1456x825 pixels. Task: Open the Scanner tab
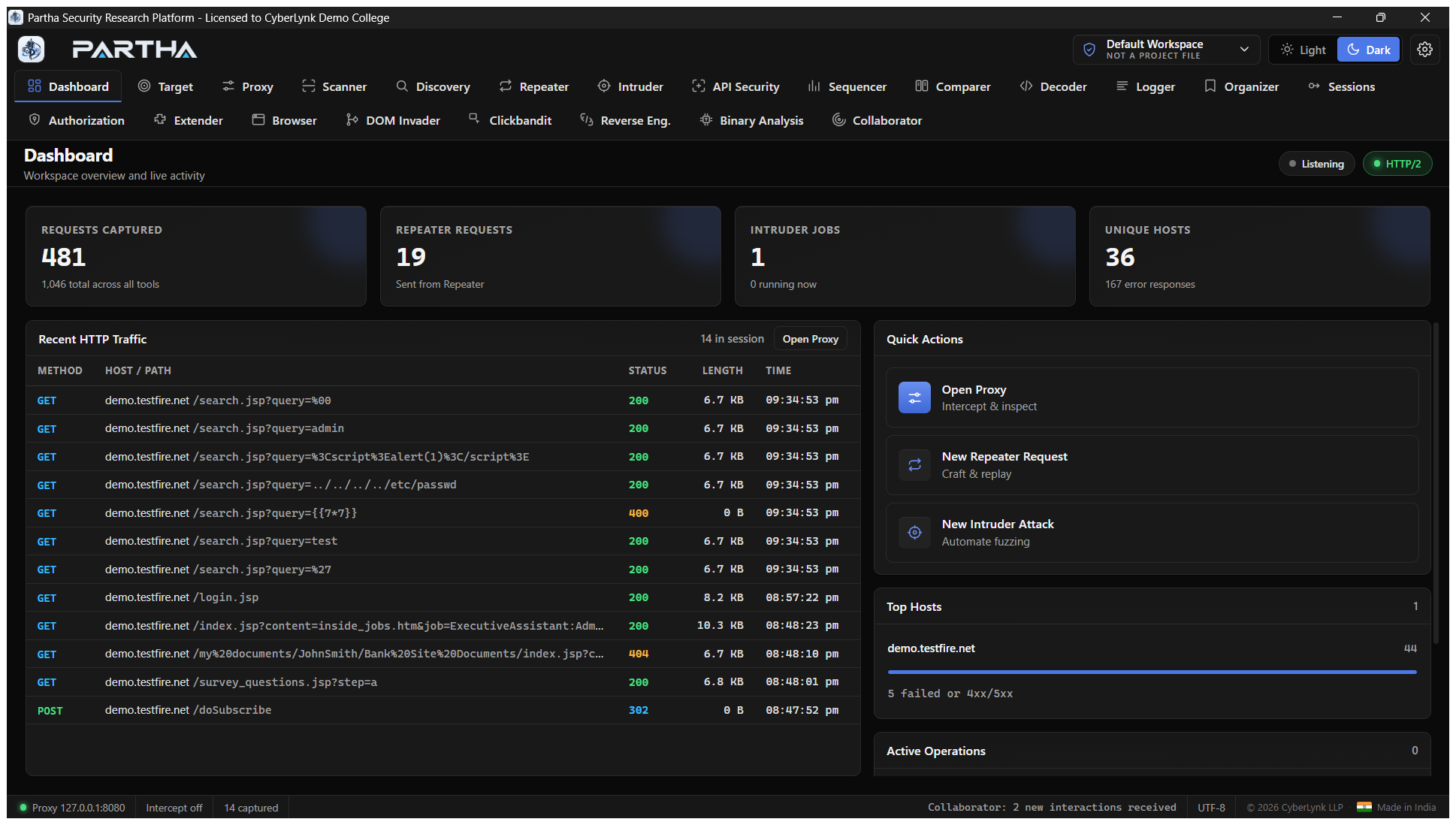point(334,86)
